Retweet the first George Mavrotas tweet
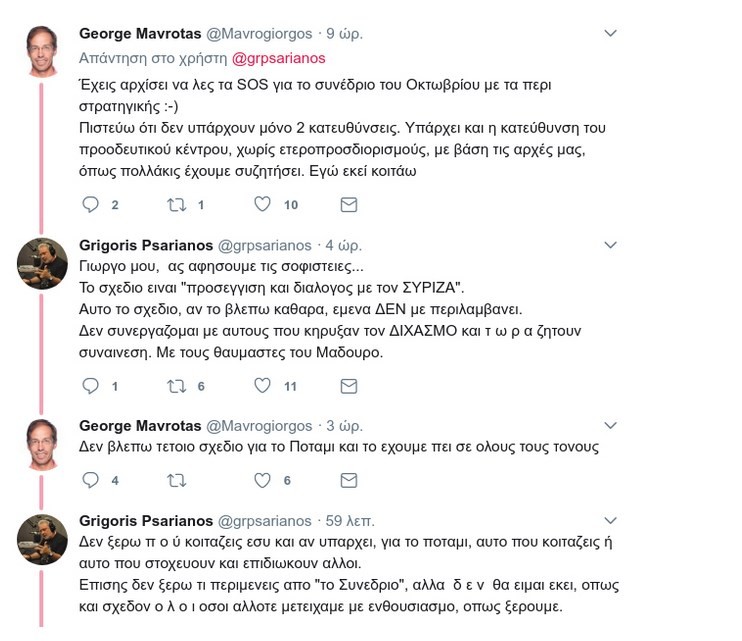The image size is (742, 641). [177, 205]
